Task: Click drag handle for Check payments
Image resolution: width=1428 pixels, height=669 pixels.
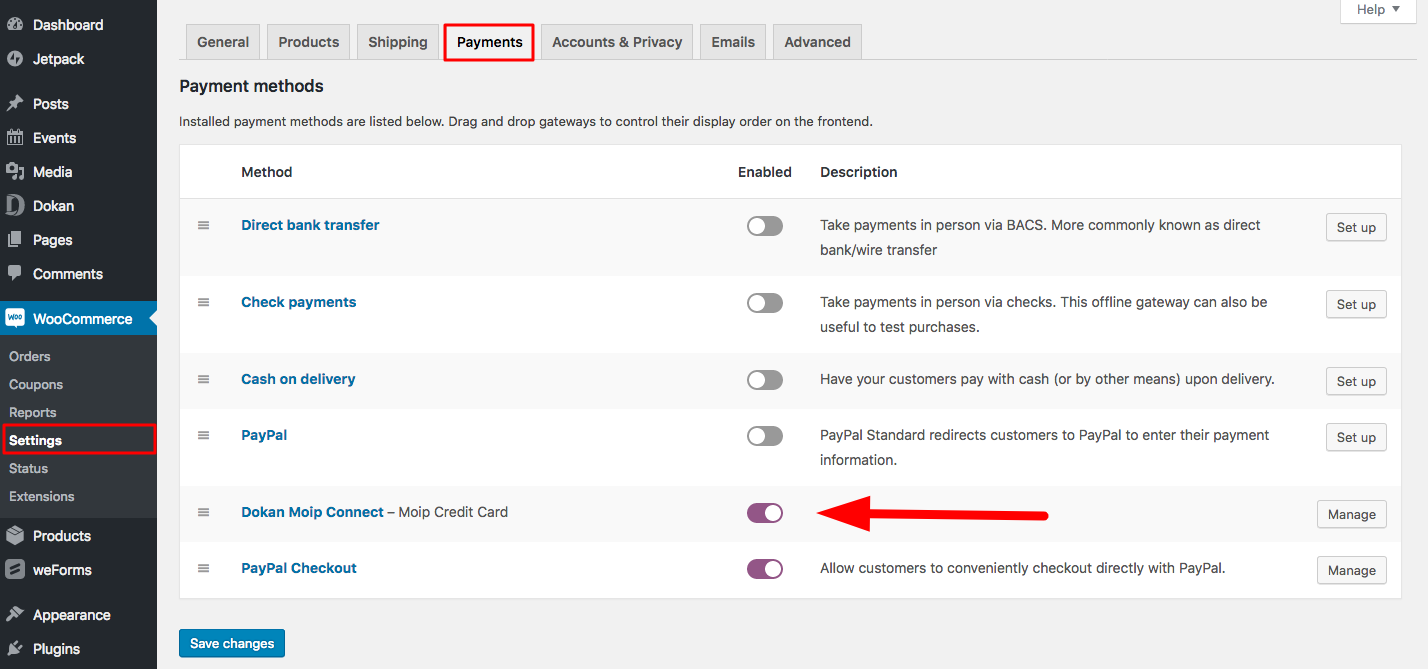Action: pyautogui.click(x=204, y=303)
